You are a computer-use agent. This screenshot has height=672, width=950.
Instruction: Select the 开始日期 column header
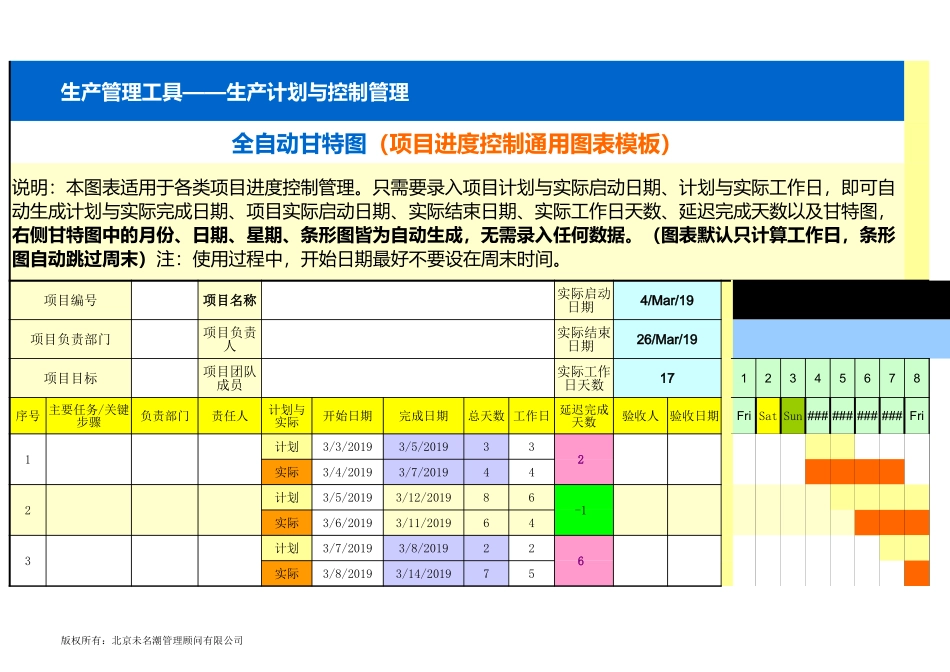click(x=348, y=416)
